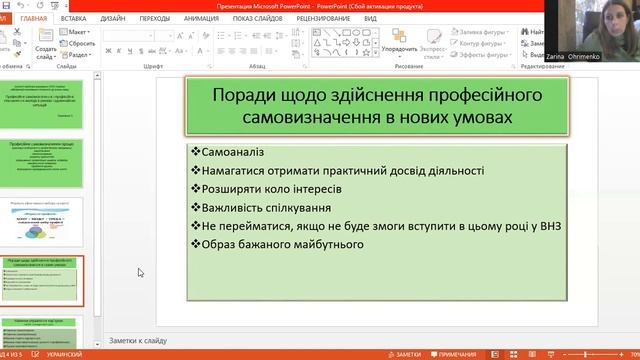Expand the shapes gallery more arrow
Viewport: 640px width, 360px height.
[x=376, y=52]
